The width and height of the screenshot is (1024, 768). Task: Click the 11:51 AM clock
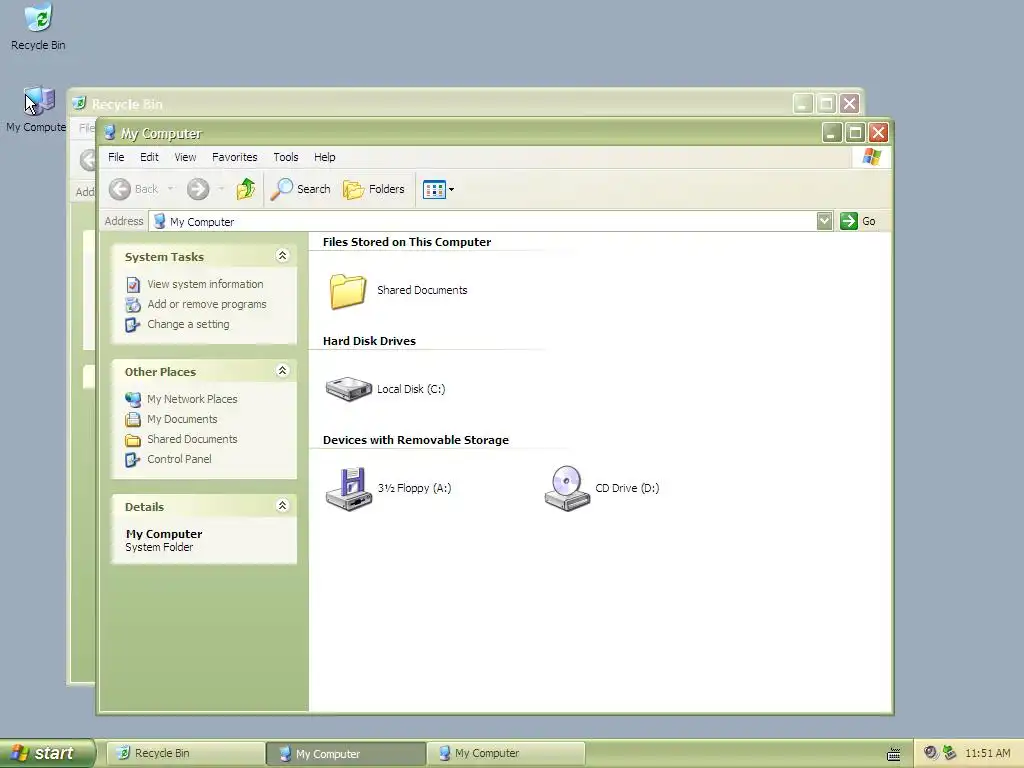tap(987, 753)
